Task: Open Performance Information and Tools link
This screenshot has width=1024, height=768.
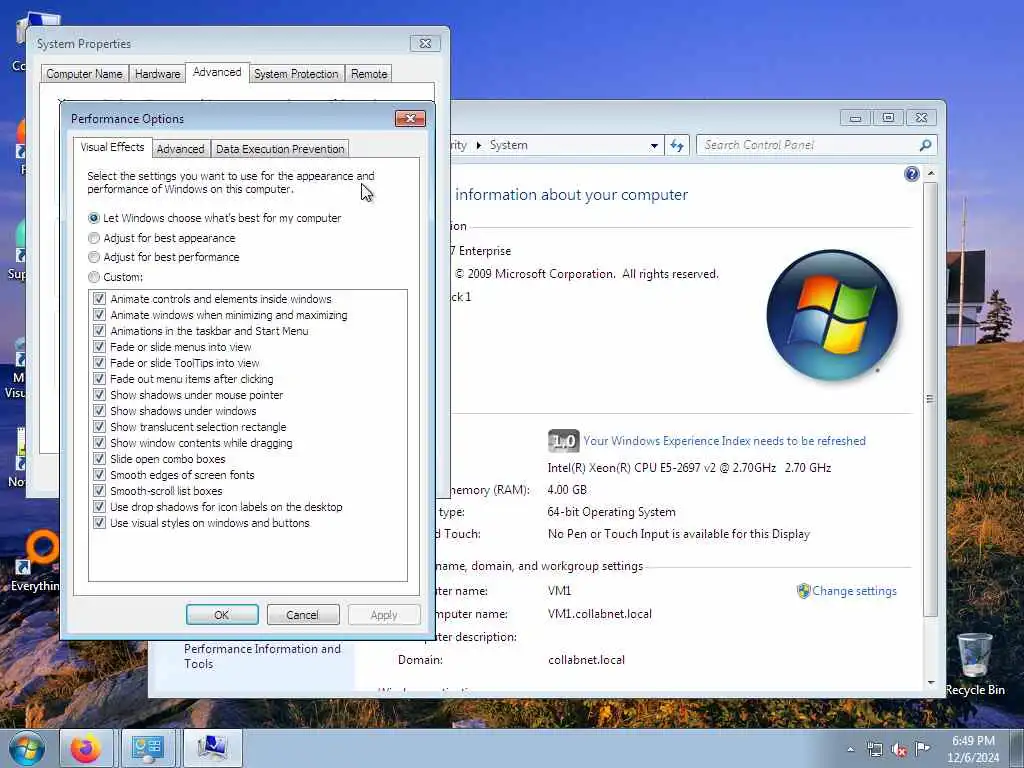Action: click(262, 656)
